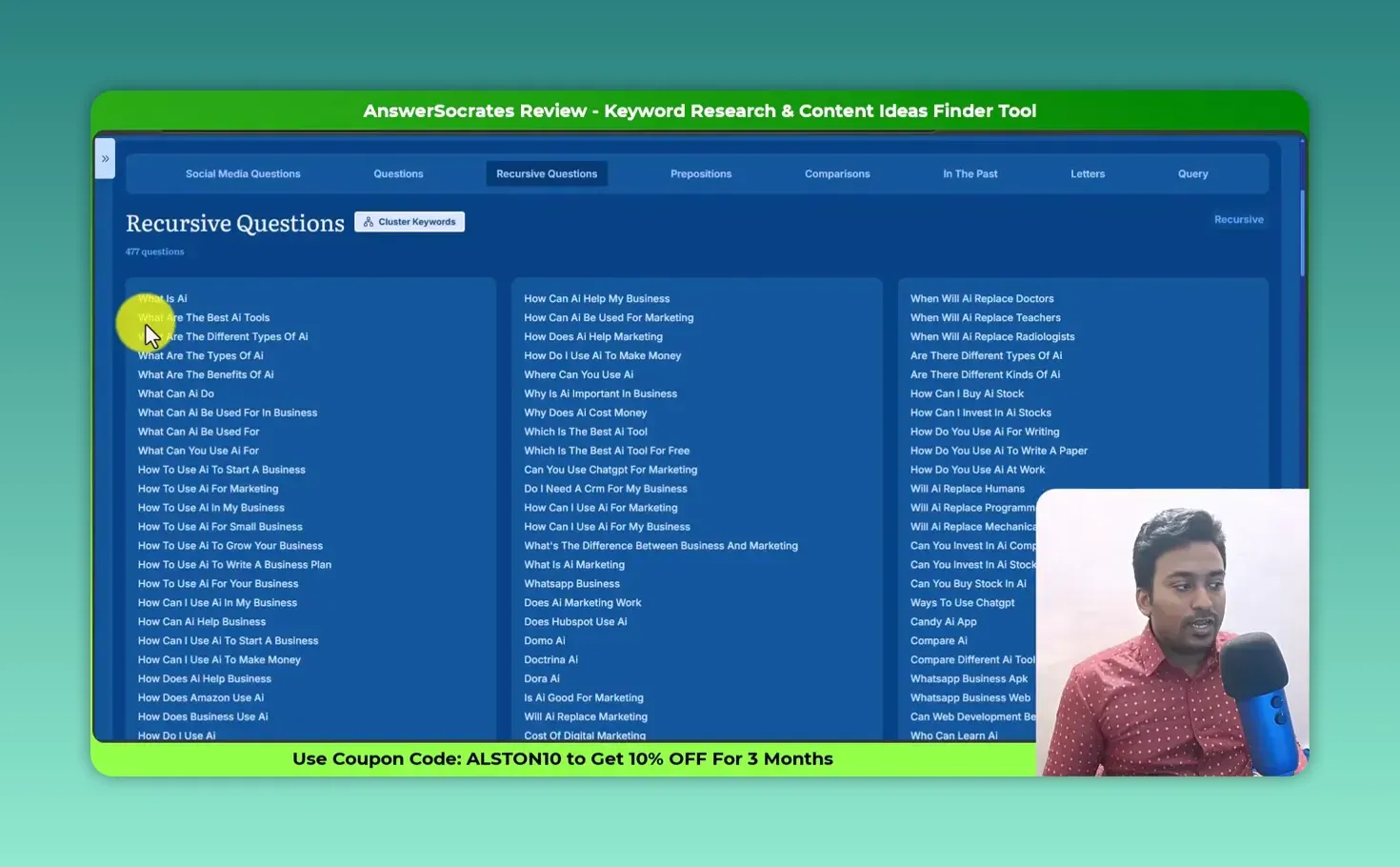Click the Recursive link at top right
The image size is (1400, 867).
click(1238, 220)
